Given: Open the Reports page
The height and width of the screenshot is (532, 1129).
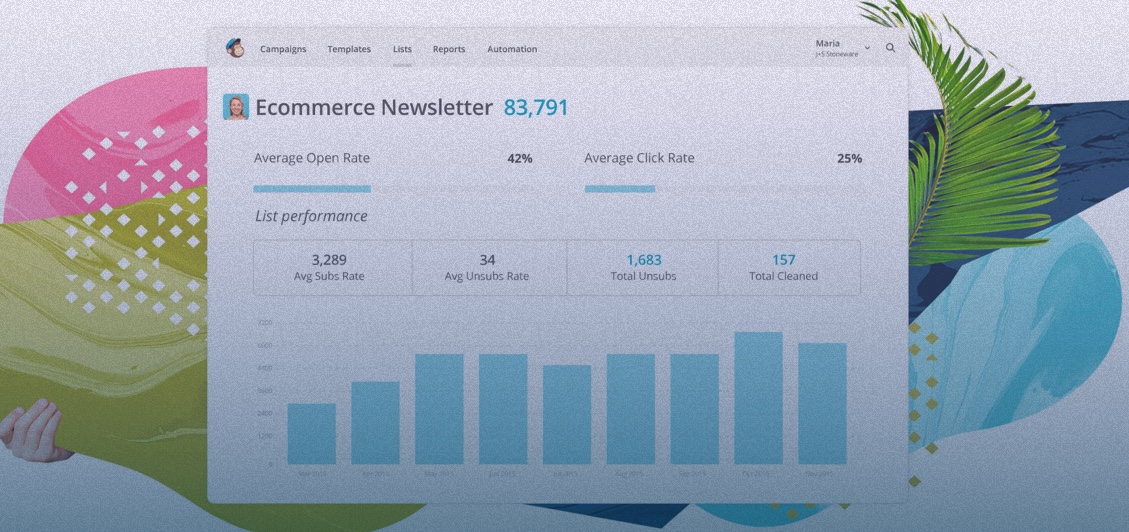Looking at the screenshot, I should [449, 49].
